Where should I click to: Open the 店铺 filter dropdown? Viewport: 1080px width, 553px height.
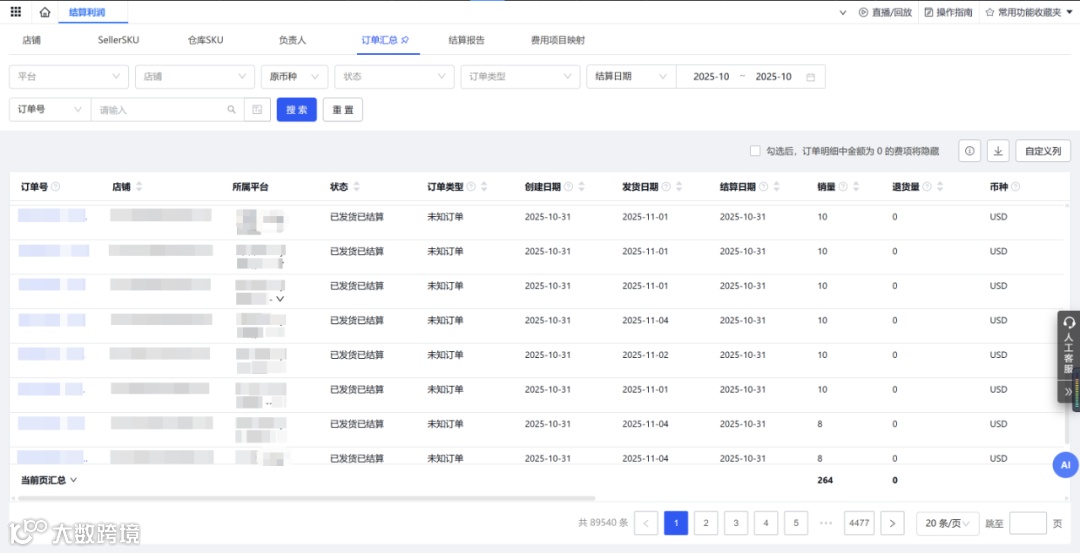tap(195, 77)
